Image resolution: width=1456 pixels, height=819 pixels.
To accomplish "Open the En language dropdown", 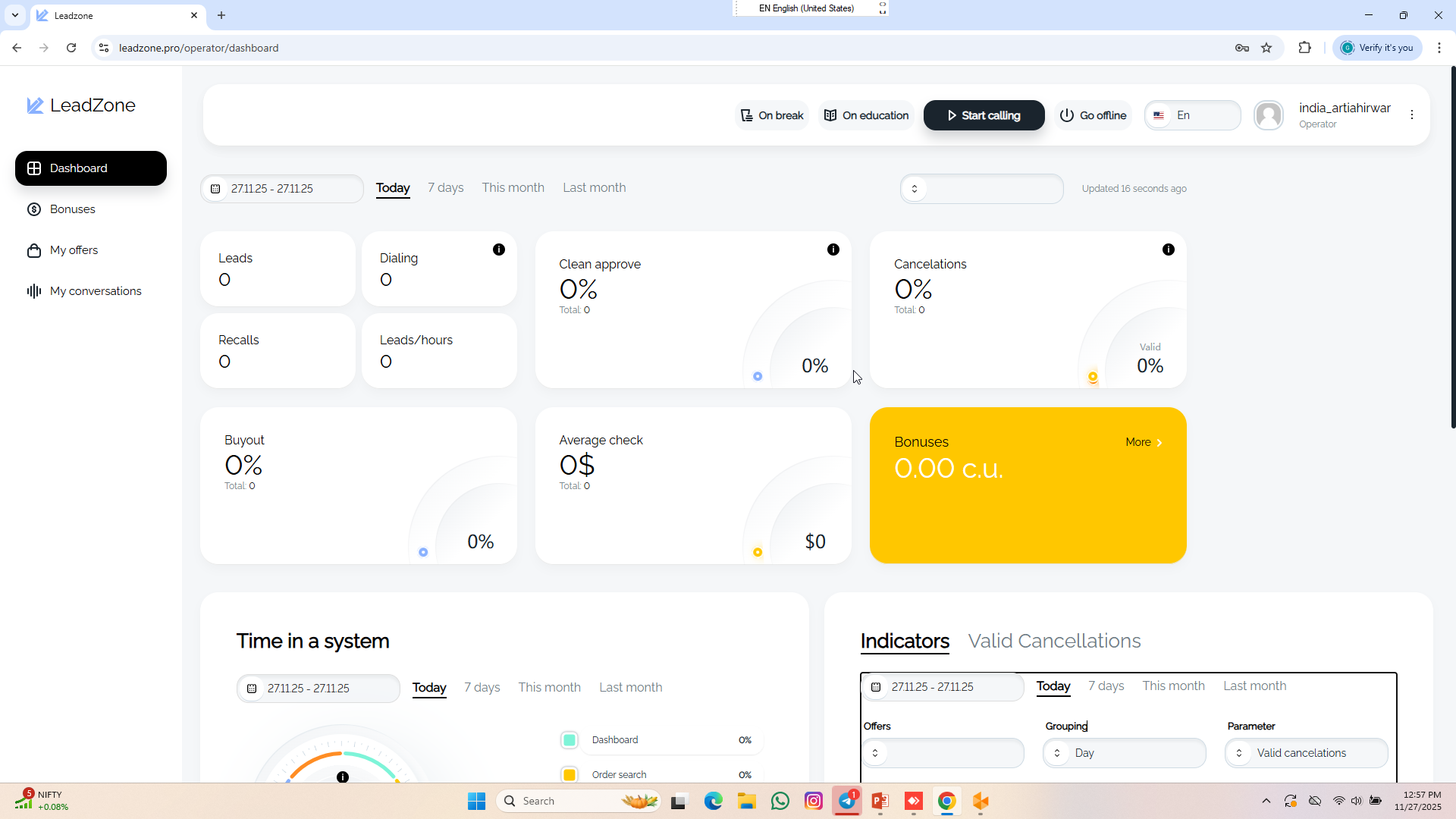I will coord(1192,115).
